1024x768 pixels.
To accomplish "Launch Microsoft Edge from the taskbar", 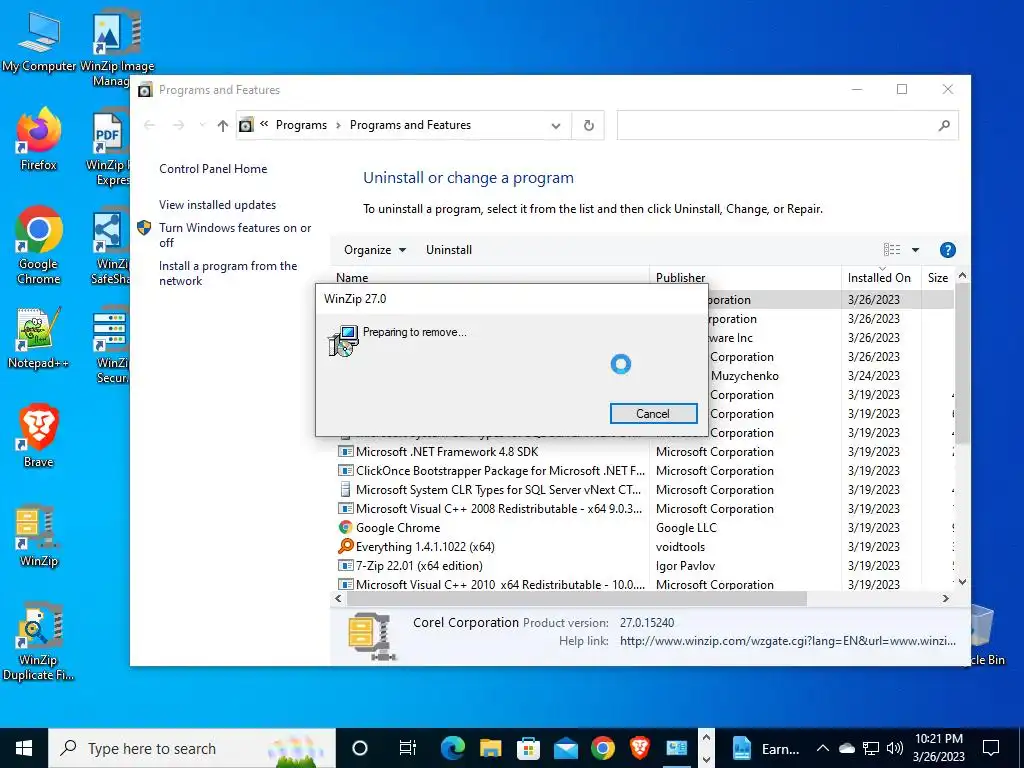I will click(x=453, y=748).
